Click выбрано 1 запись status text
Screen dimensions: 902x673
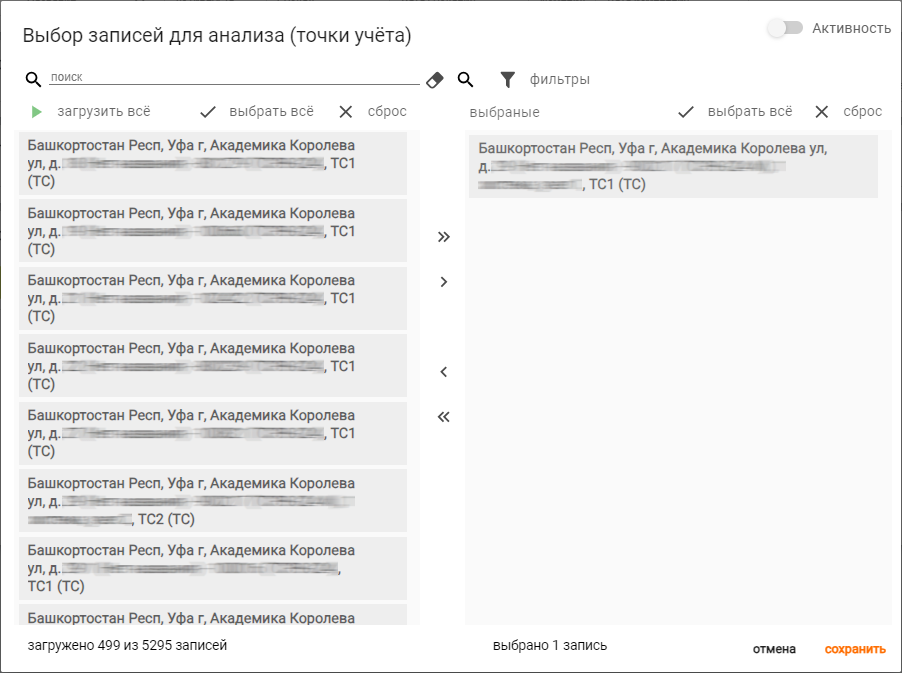(x=550, y=645)
